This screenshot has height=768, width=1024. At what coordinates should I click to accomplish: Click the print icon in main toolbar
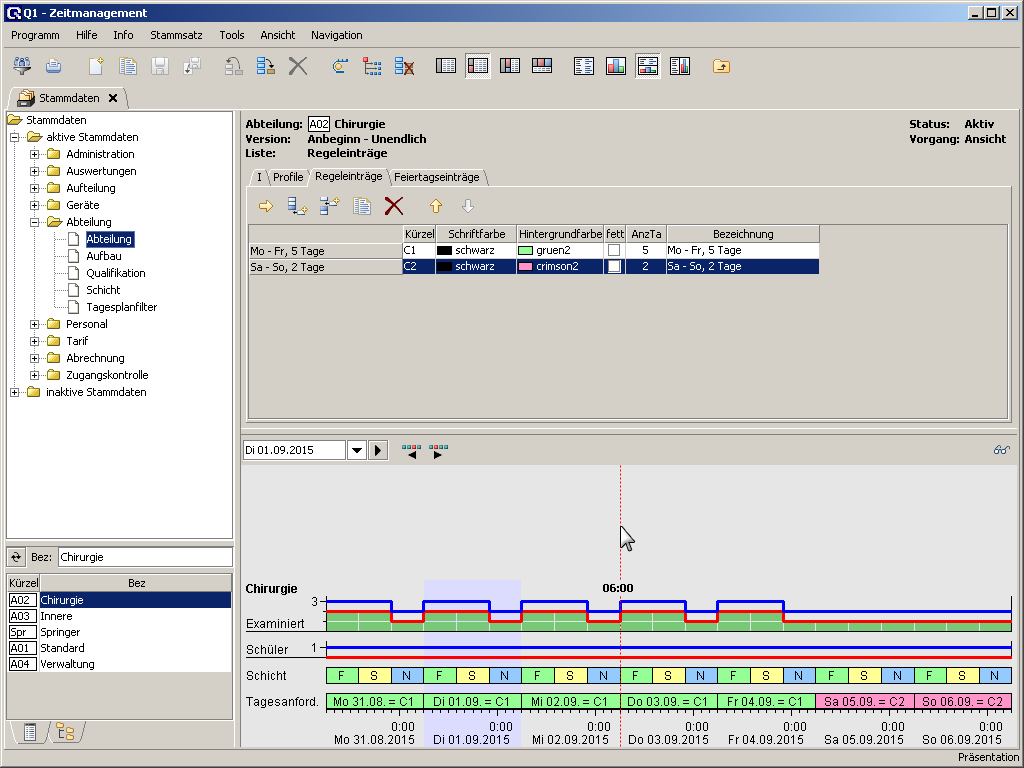click(x=53, y=66)
